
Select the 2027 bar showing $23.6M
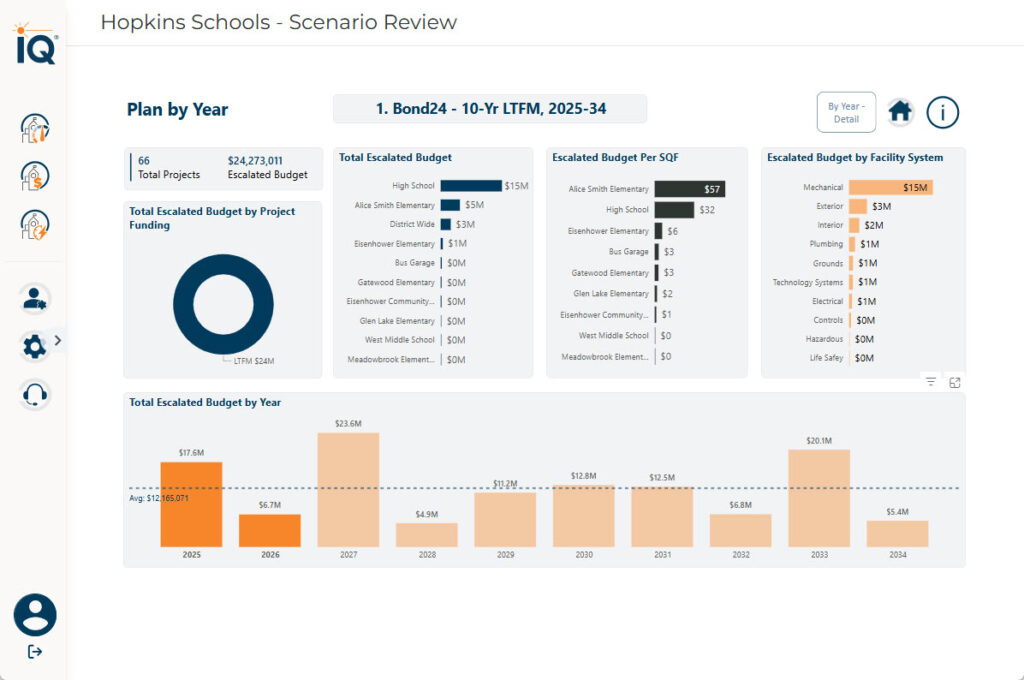tap(348, 490)
